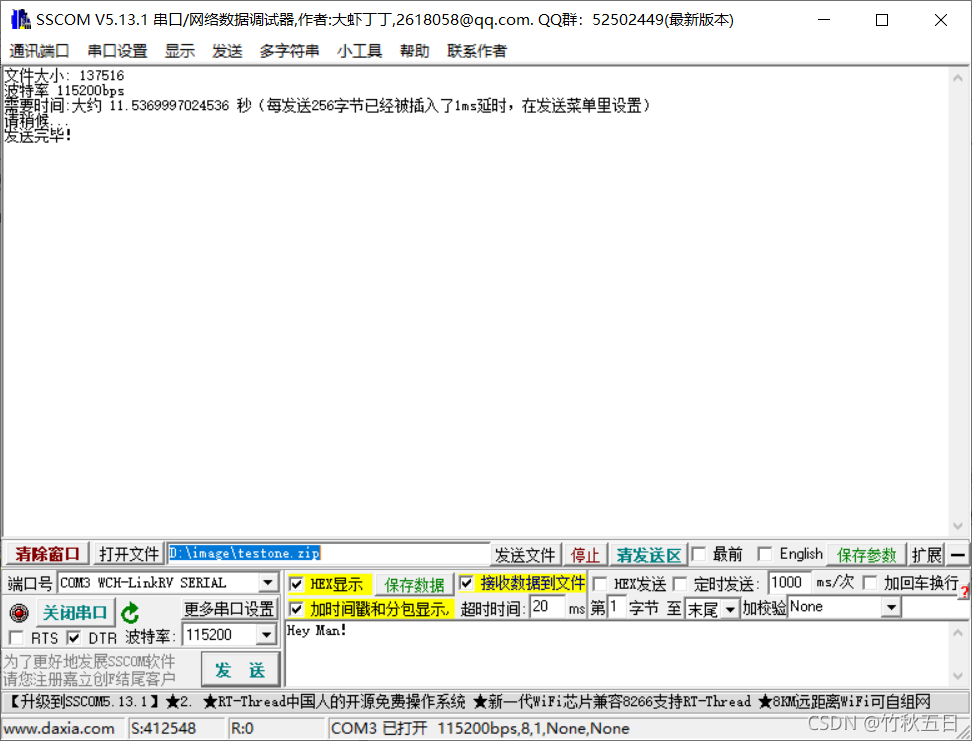Uncheck the HEX显示 option
Viewport: 972px width, 741px height.
[296, 583]
